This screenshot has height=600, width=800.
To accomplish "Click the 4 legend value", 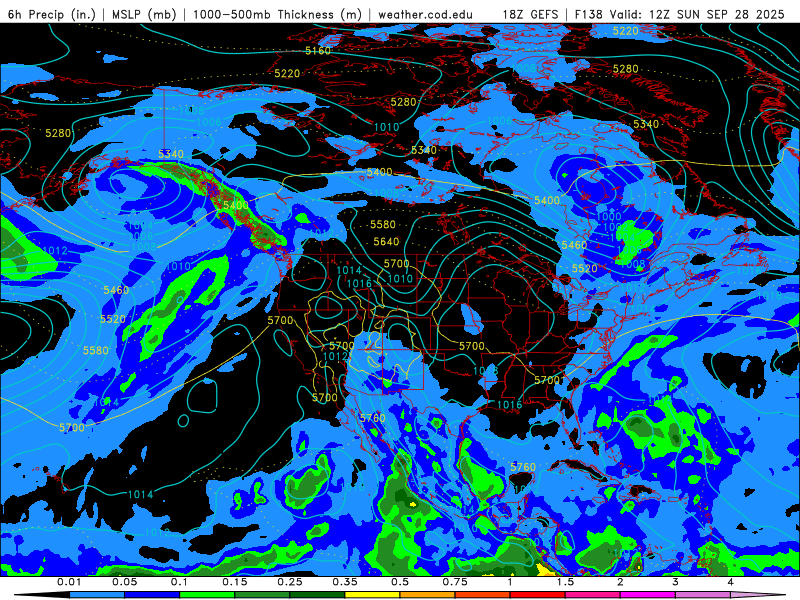I will 731,582.
